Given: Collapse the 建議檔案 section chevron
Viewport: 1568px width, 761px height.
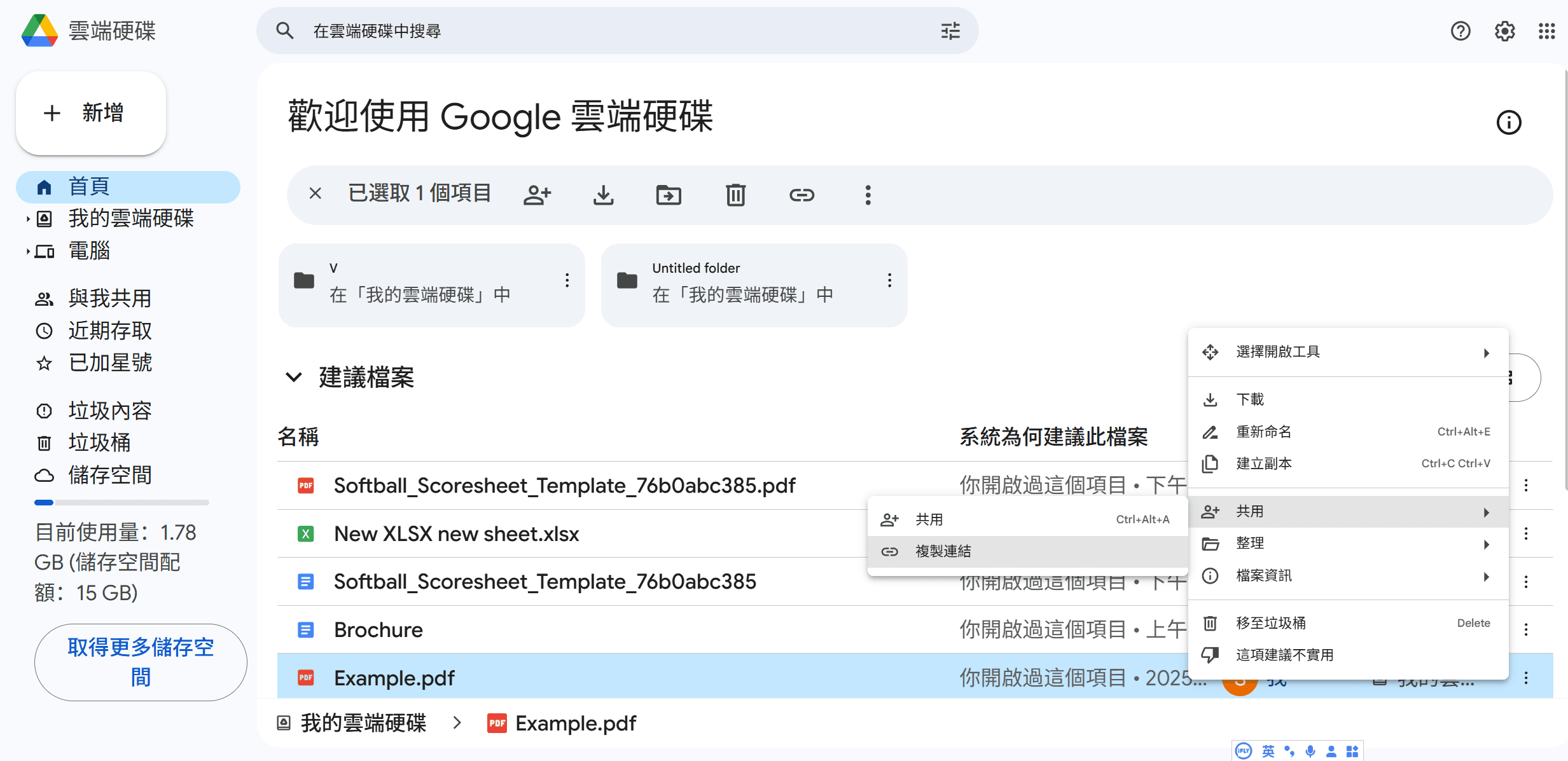Looking at the screenshot, I should [x=293, y=377].
